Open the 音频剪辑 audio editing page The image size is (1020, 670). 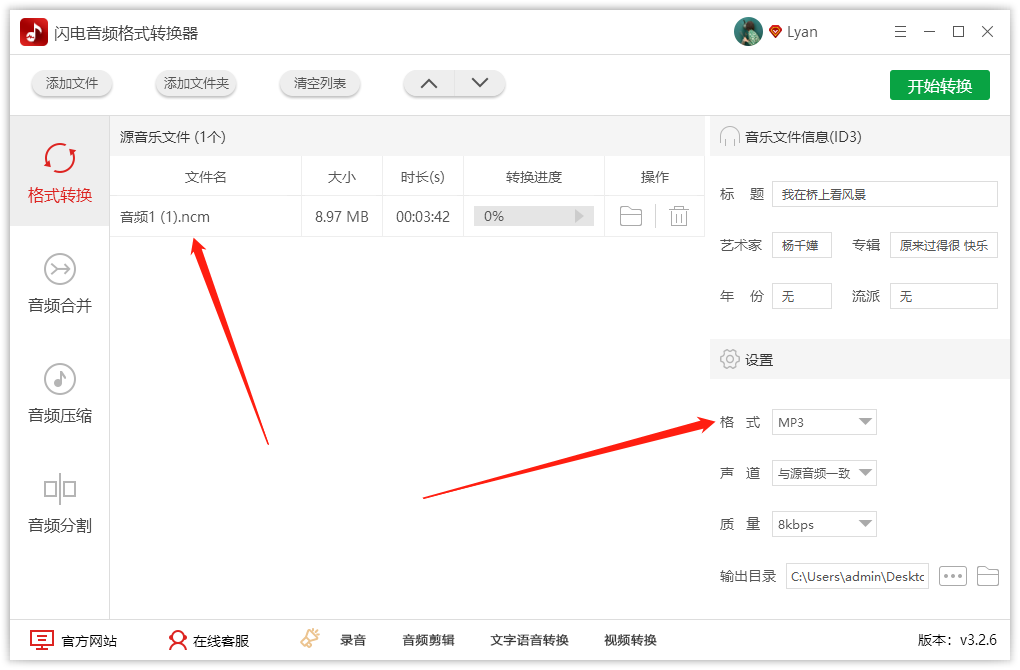(x=427, y=639)
